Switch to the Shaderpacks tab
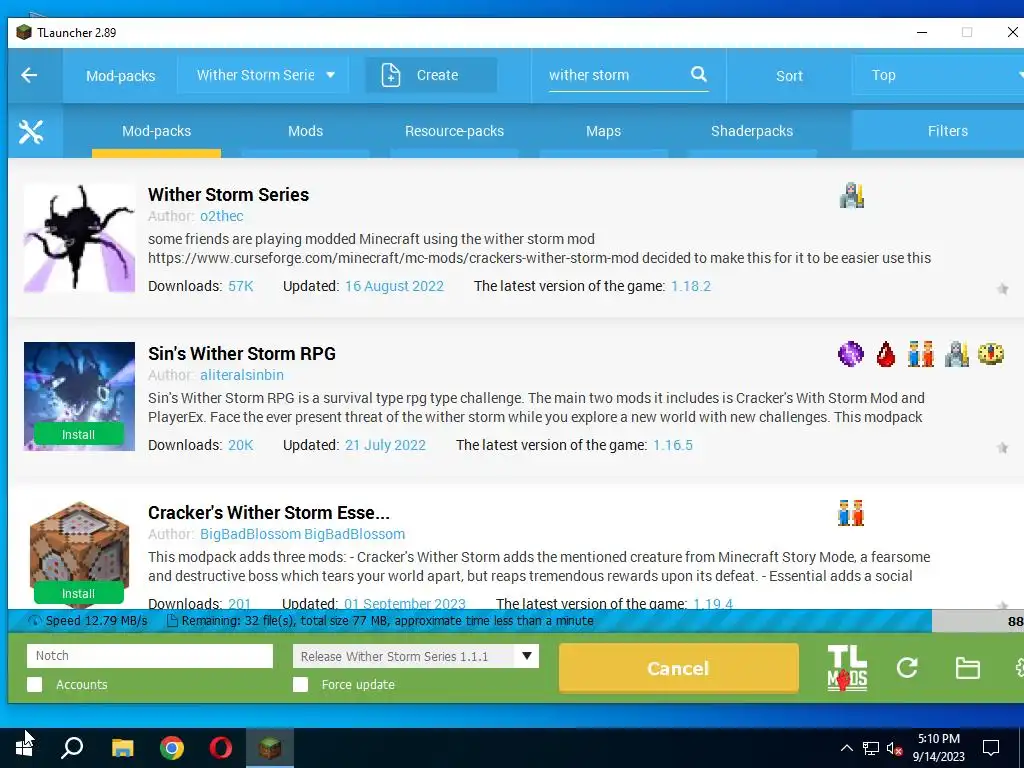The width and height of the screenshot is (1024, 768). point(752,131)
